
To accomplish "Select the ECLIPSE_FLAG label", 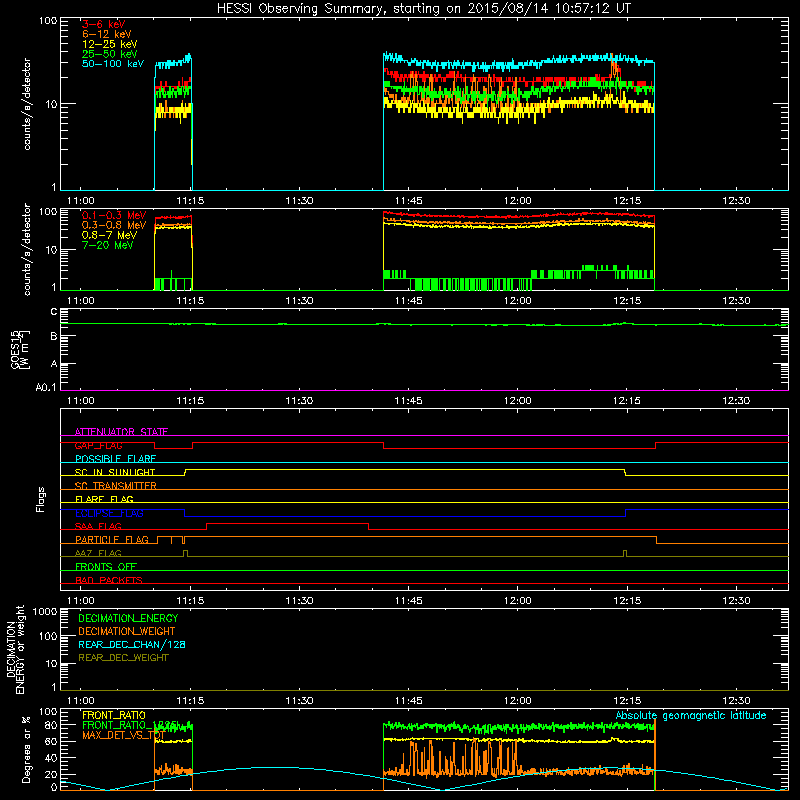I will point(109,513).
